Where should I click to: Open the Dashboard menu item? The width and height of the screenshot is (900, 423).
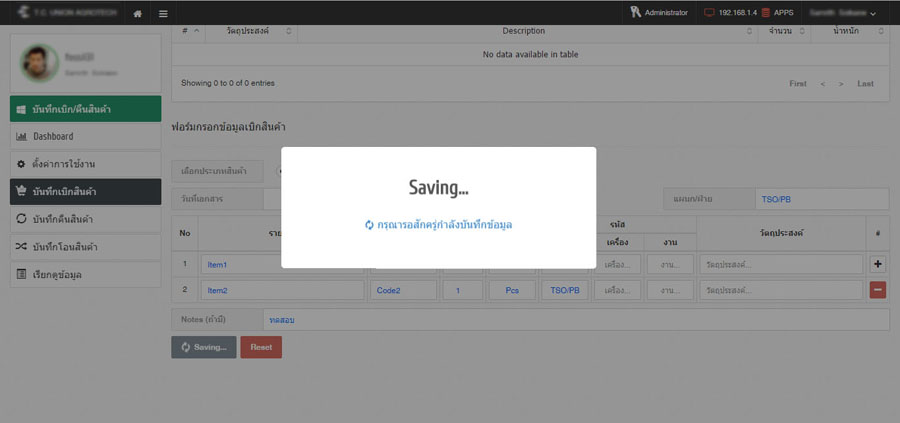click(x=86, y=137)
